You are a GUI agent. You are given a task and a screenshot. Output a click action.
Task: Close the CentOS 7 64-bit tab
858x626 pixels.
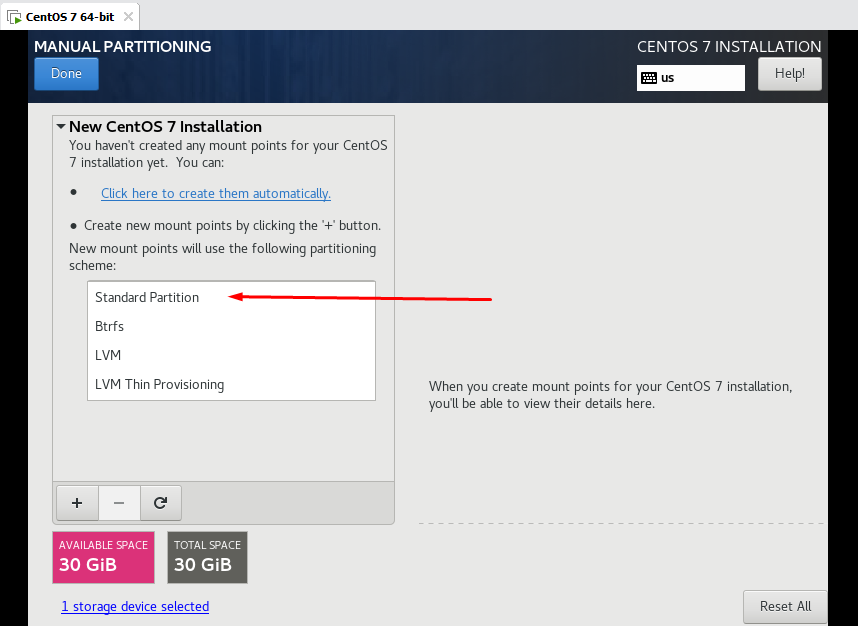point(128,17)
